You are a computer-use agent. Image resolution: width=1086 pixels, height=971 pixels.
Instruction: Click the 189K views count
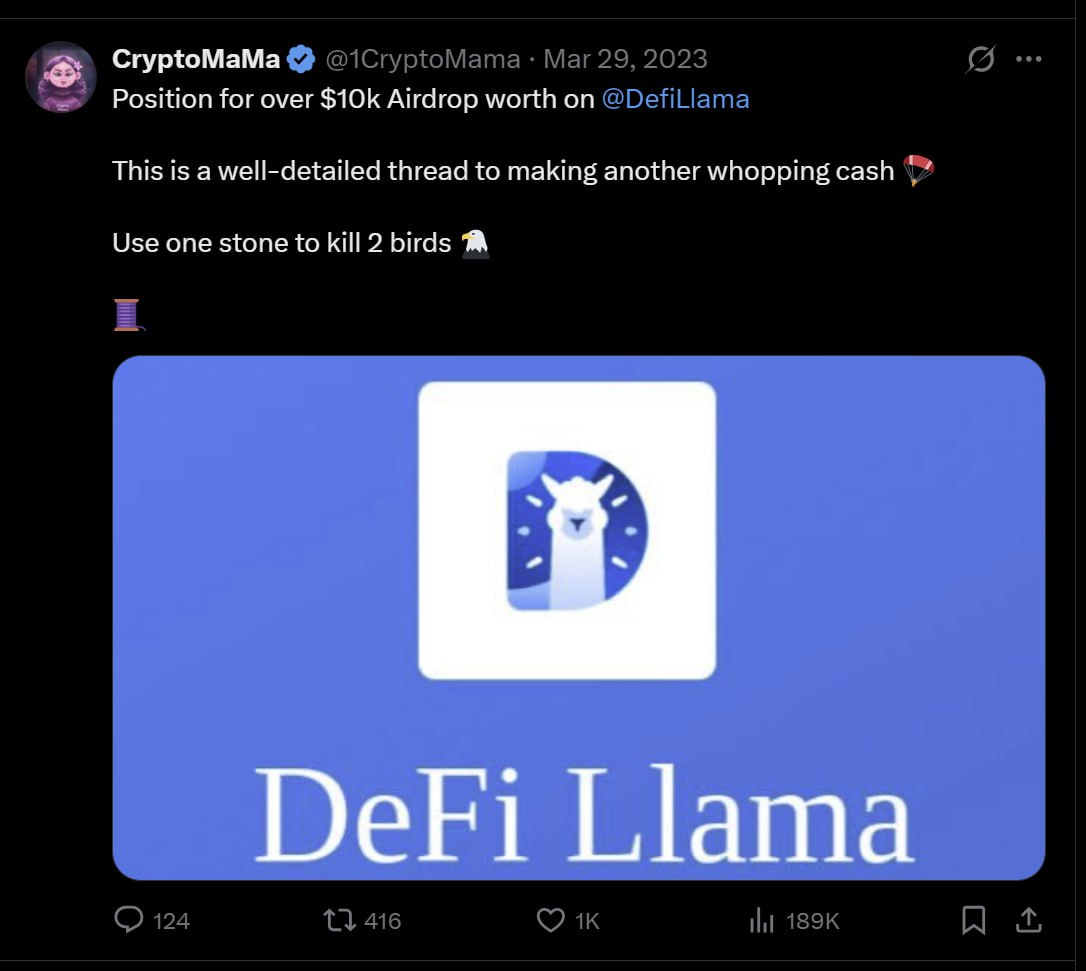(812, 921)
